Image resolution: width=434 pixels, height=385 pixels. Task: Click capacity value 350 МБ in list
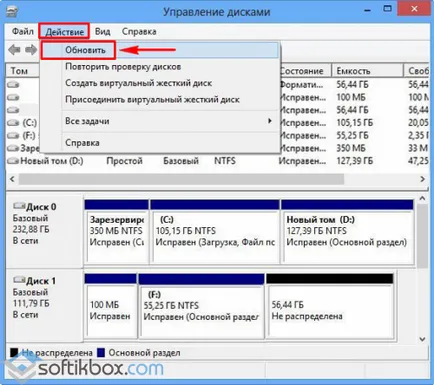(x=351, y=148)
